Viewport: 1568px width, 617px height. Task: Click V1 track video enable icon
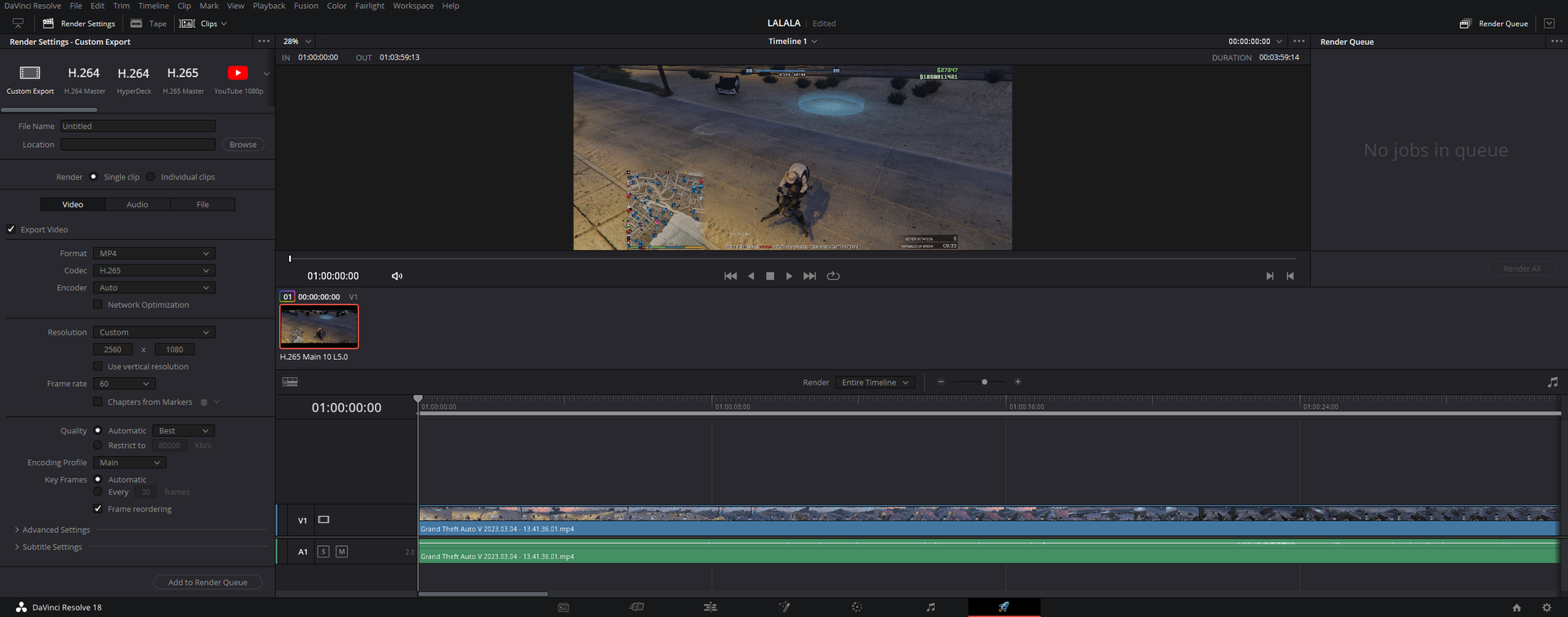pos(323,520)
